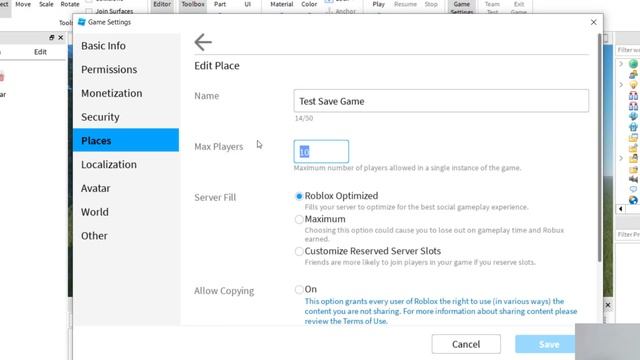Open the Security settings tab
640x360 pixels.
pos(126,117)
